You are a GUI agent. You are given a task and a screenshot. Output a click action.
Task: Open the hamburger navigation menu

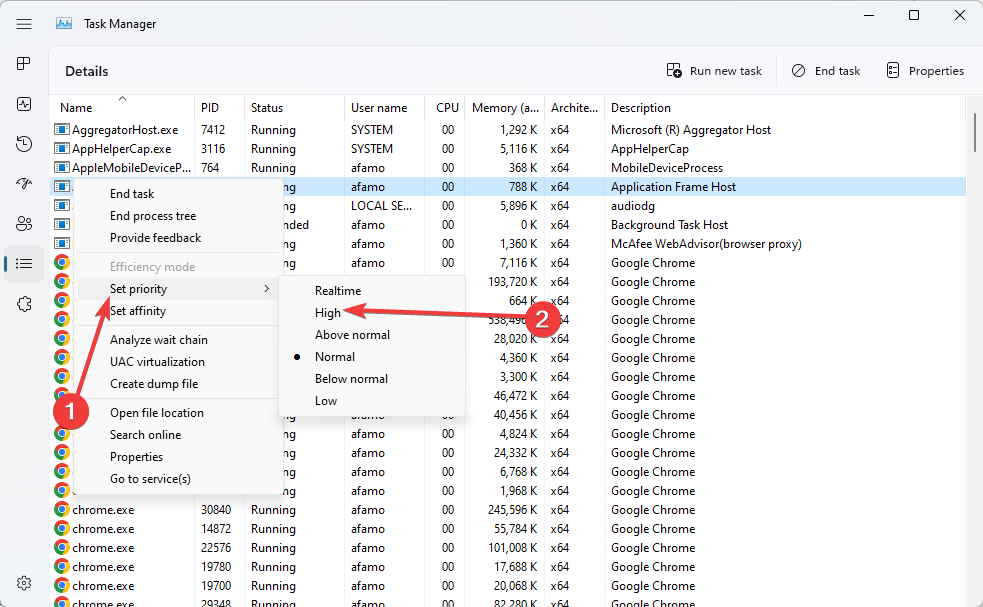tap(24, 24)
